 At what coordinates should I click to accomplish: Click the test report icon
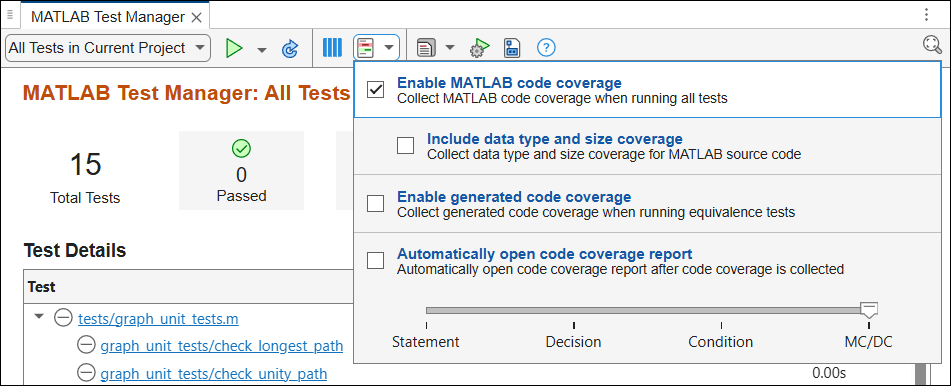(x=426, y=48)
